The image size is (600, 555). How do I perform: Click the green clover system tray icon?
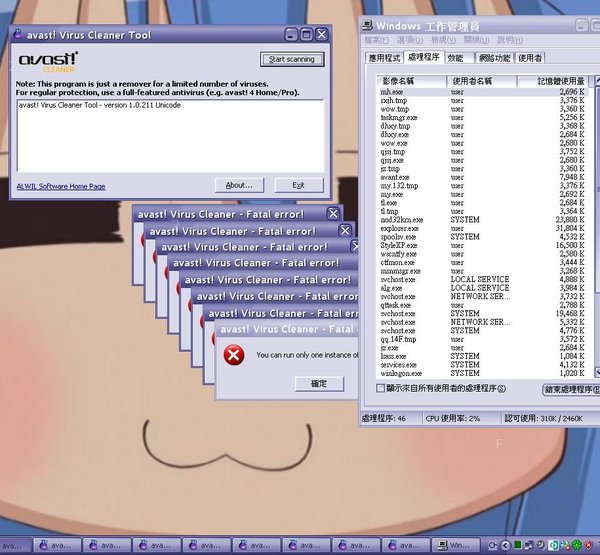coord(576,545)
